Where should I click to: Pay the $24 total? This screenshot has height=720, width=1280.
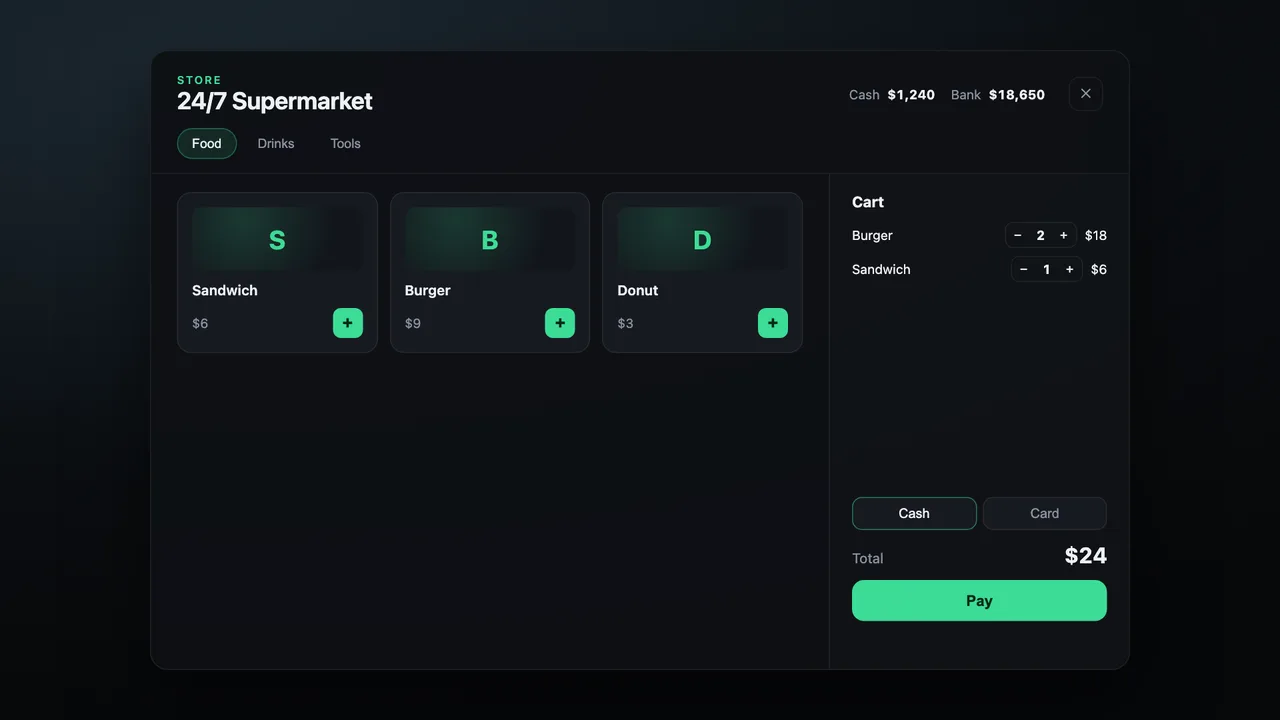[x=979, y=601]
